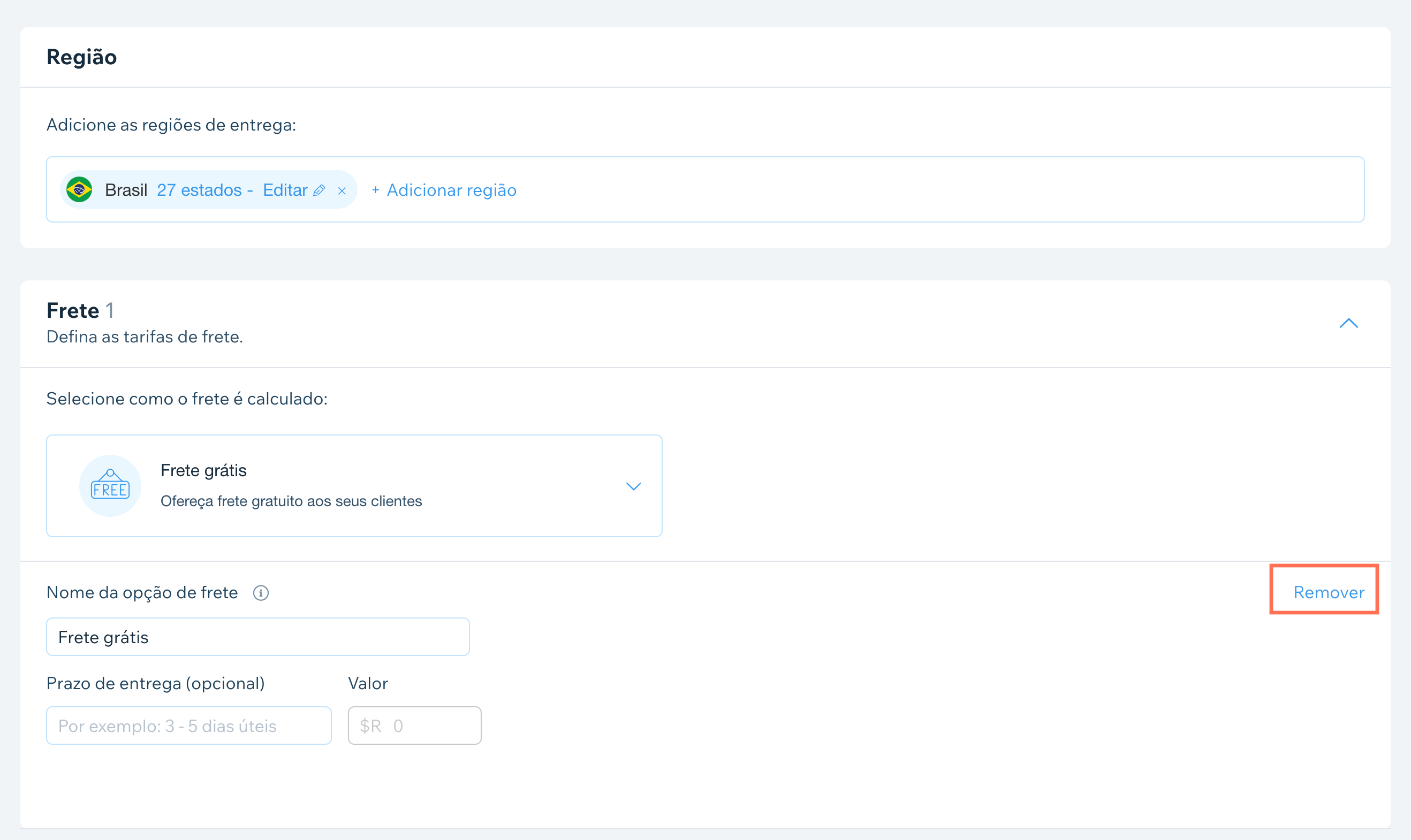Click the Remover link
Image resolution: width=1411 pixels, height=840 pixels.
tap(1329, 592)
